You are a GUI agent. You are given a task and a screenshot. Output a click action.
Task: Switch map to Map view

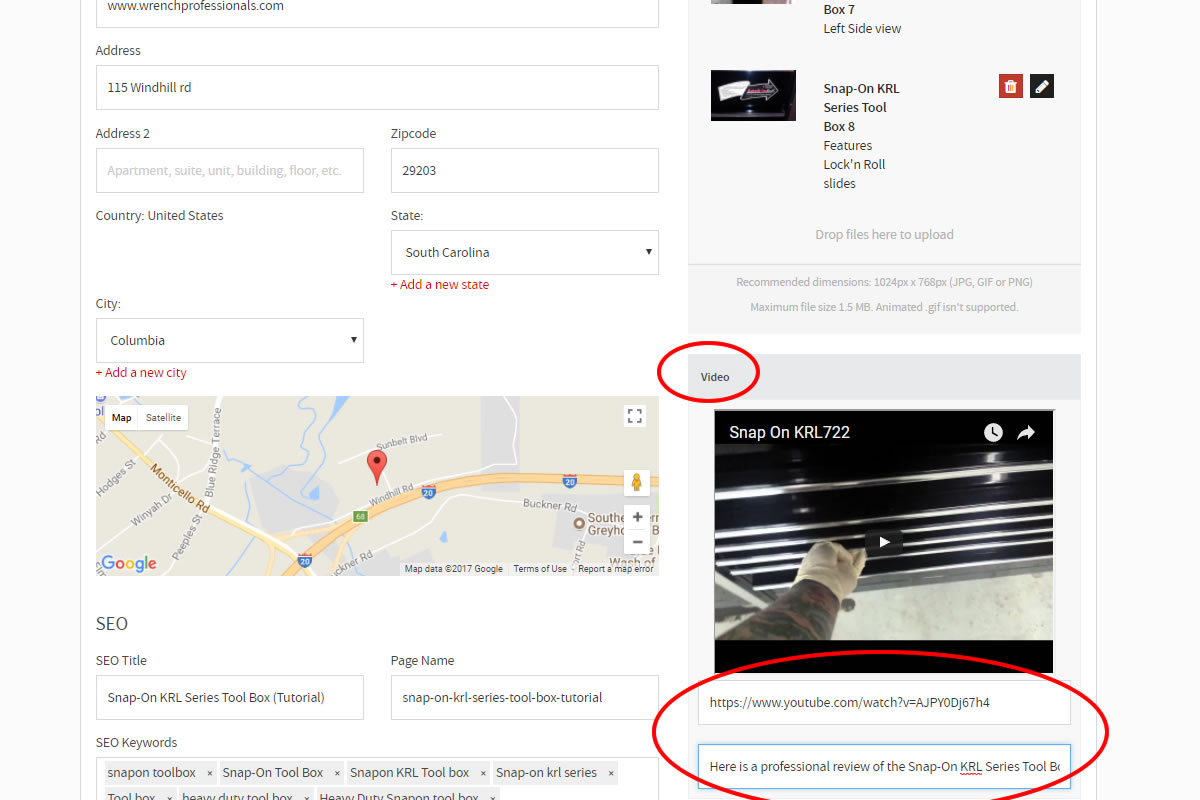[121, 417]
